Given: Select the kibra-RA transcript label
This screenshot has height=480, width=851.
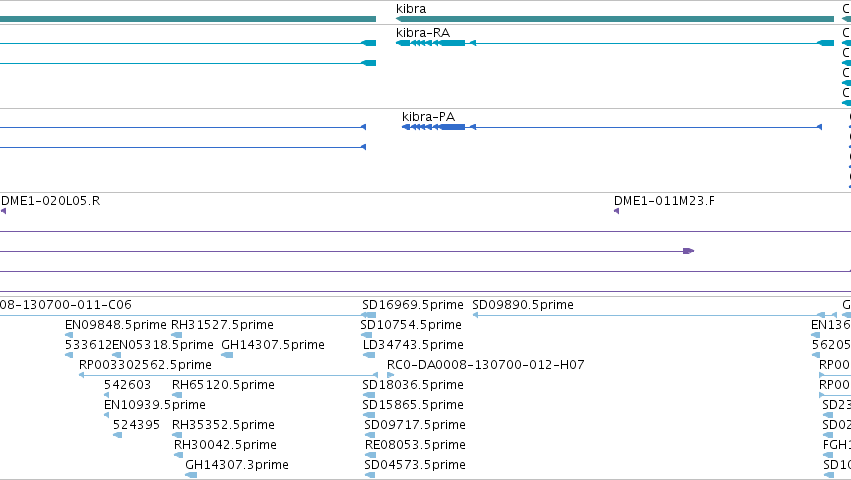Looking at the screenshot, I should tap(423, 33).
